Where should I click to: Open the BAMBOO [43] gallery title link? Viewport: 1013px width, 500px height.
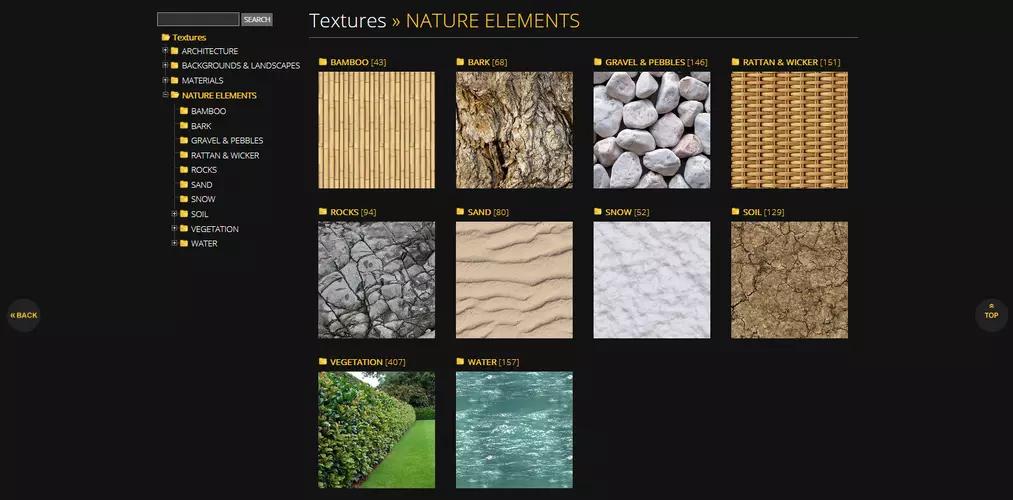(358, 63)
